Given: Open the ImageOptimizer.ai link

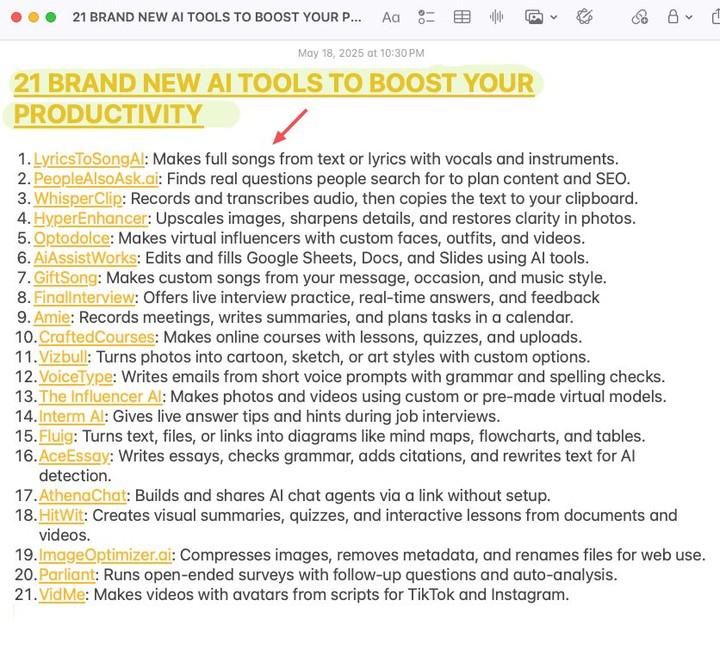Looking at the screenshot, I should pyautogui.click(x=106, y=555).
